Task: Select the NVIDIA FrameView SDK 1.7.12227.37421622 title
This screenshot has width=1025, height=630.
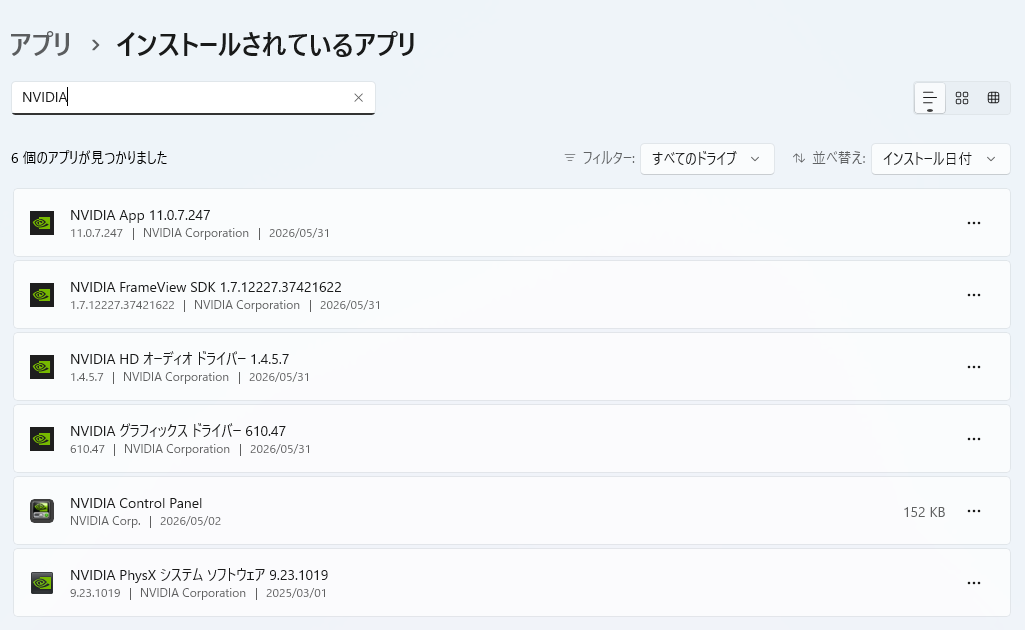Action: point(206,287)
